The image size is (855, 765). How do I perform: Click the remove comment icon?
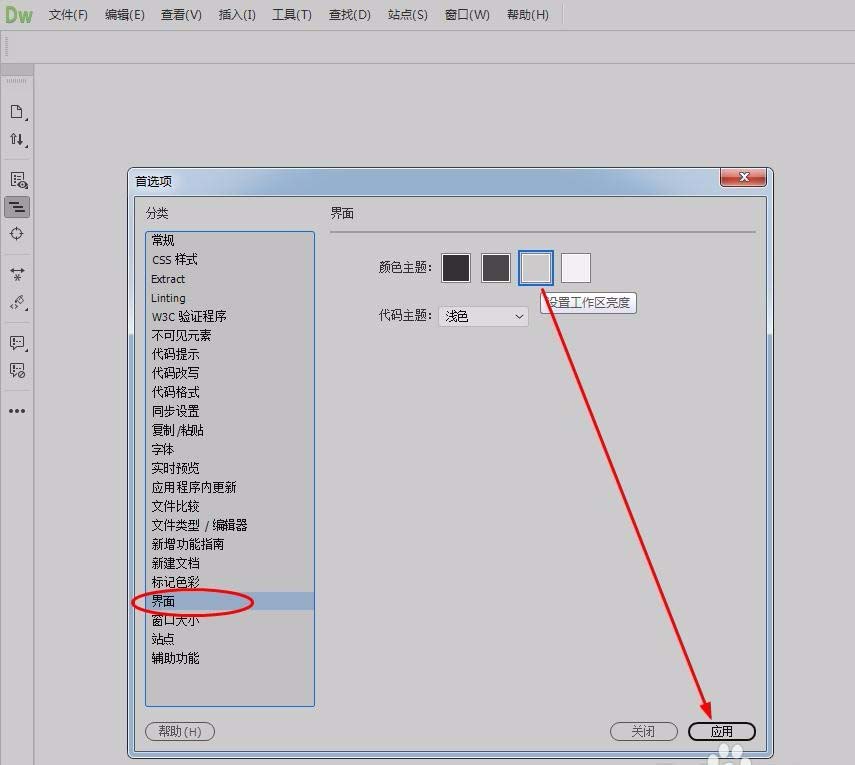coord(17,371)
